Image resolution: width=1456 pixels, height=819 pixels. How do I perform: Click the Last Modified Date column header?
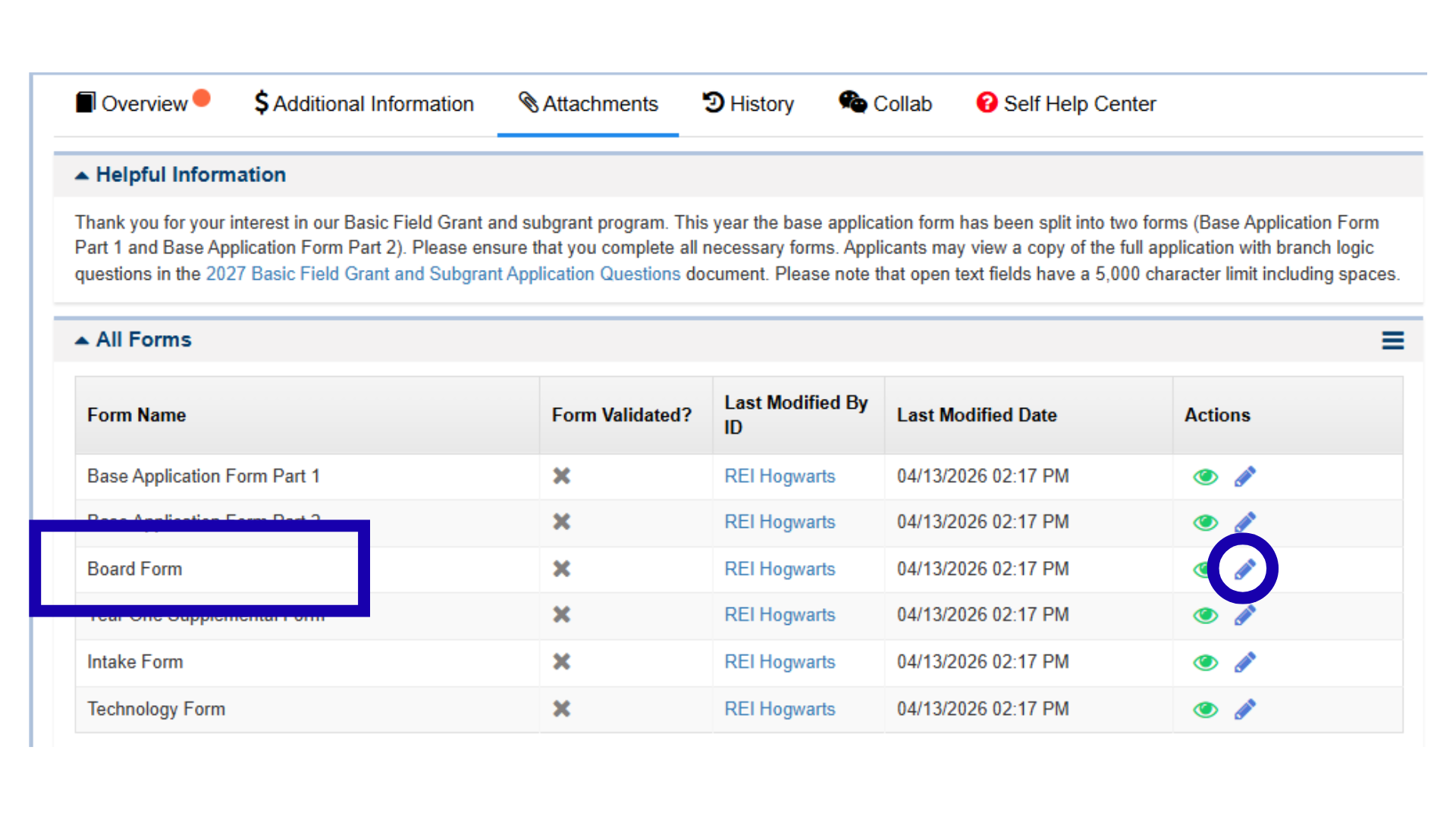click(976, 415)
